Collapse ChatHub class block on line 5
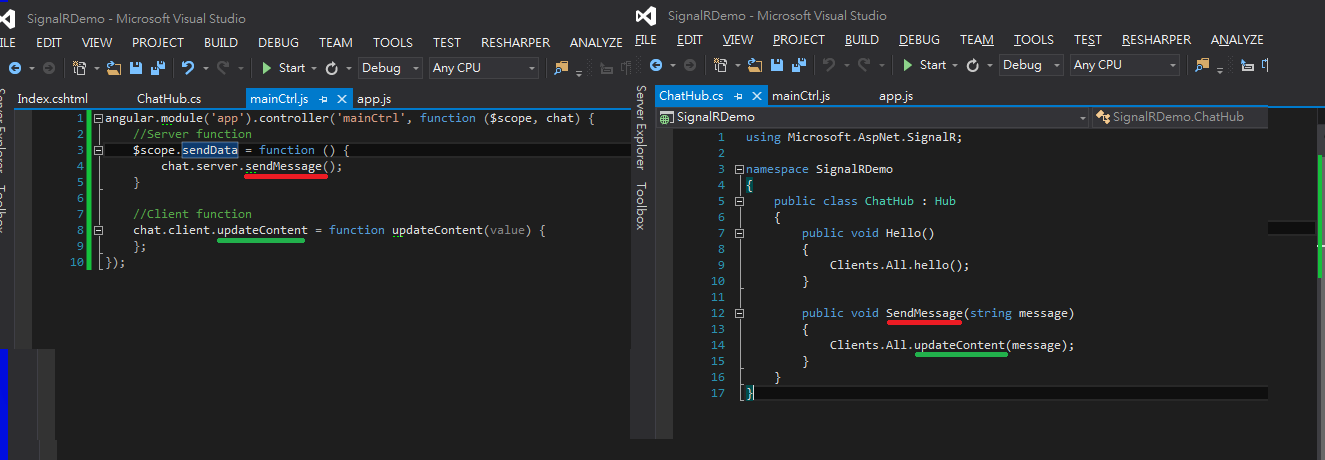 739,201
